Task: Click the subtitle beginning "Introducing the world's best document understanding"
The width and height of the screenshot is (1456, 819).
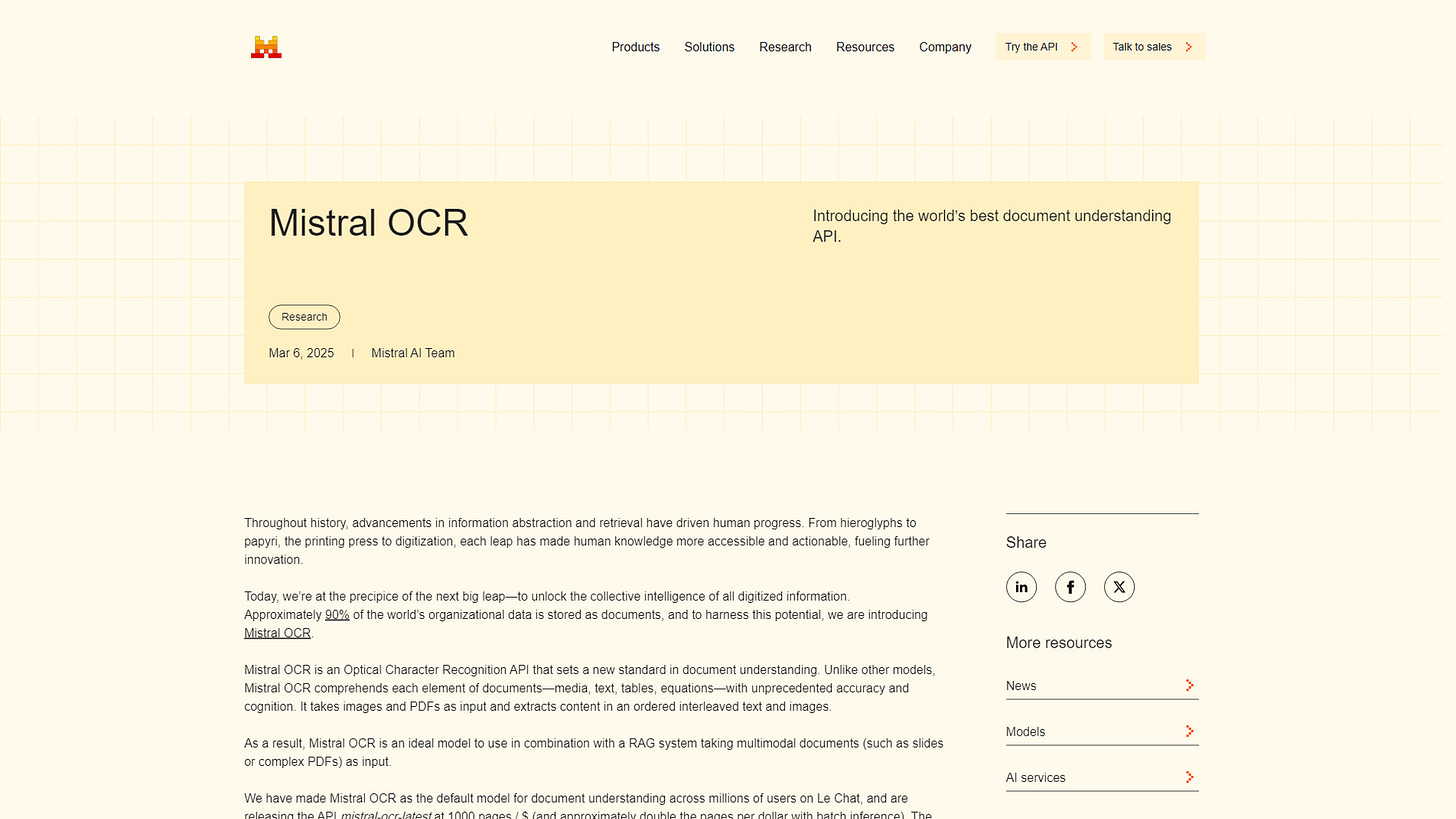Action: 992,226
